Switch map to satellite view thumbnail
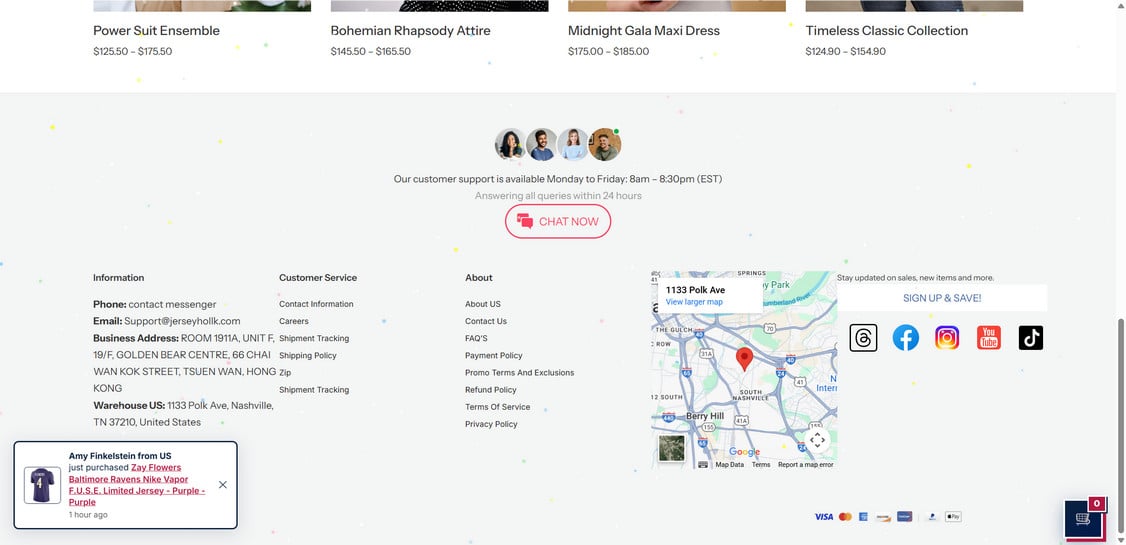 pos(672,448)
